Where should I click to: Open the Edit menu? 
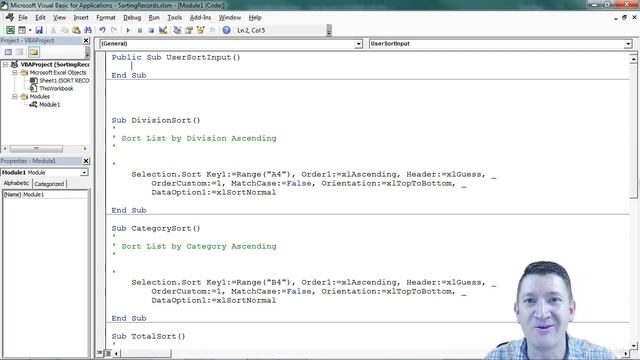(x=40, y=18)
